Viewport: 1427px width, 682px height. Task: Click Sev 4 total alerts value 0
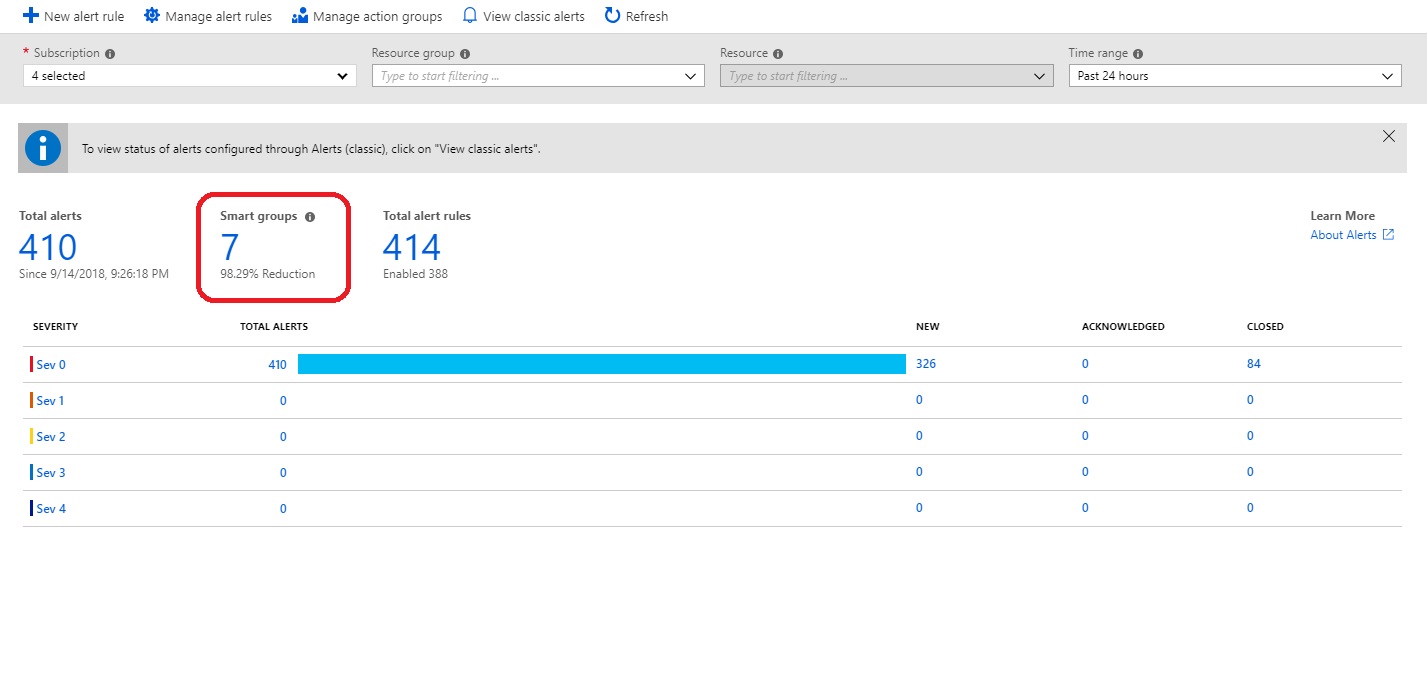(x=283, y=509)
